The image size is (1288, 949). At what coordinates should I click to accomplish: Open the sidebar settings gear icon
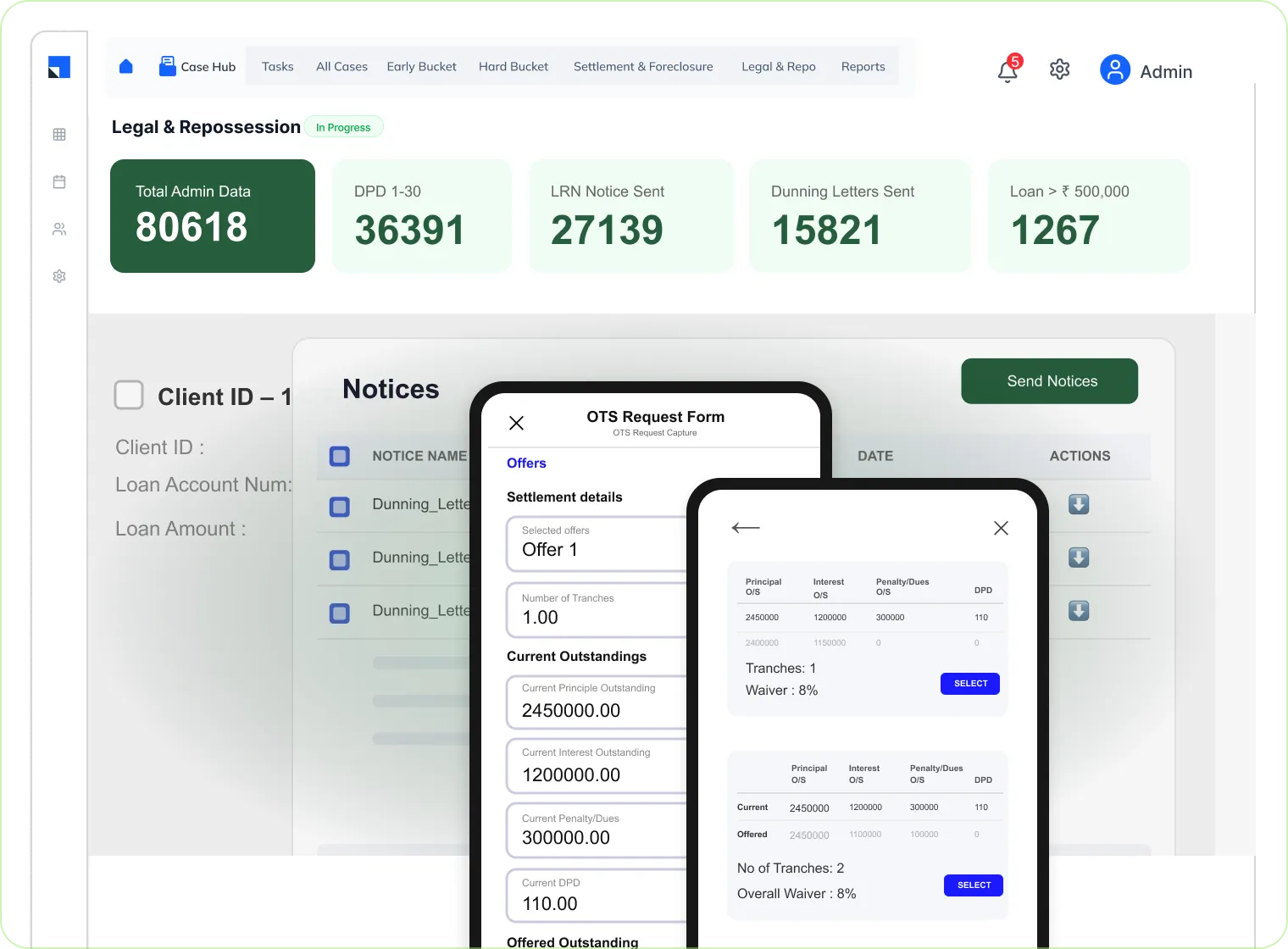click(59, 276)
